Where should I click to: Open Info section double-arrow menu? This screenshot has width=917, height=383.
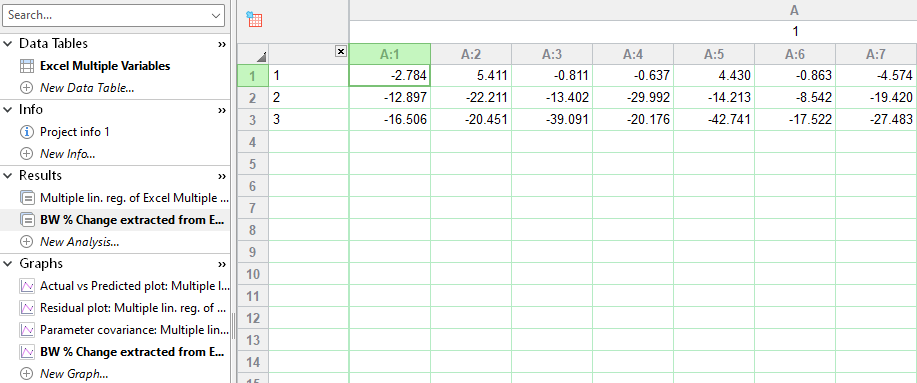click(222, 111)
